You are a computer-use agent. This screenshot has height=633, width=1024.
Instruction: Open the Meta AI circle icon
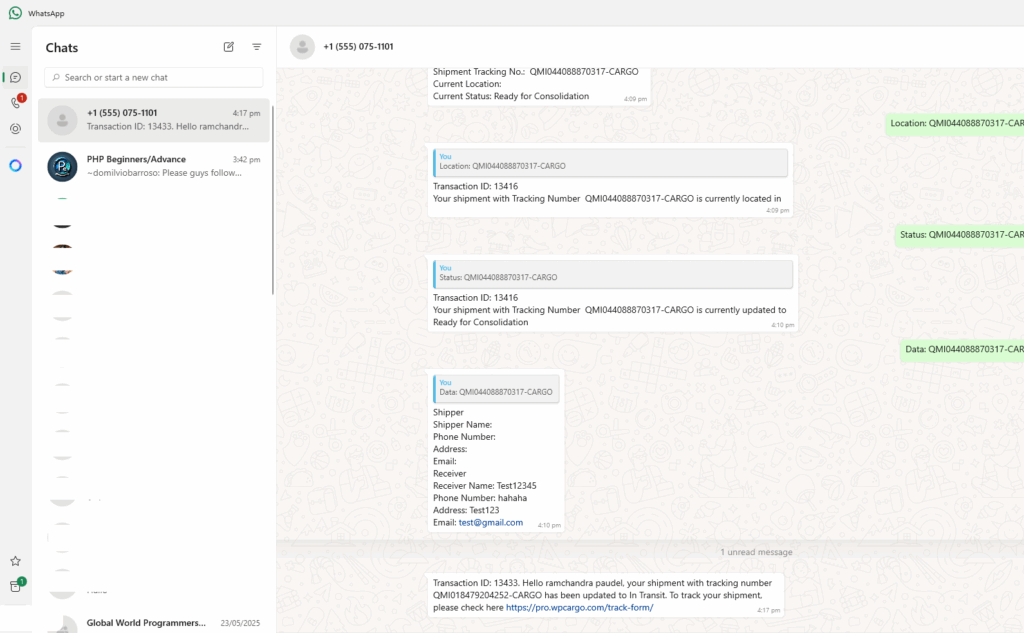coord(16,166)
